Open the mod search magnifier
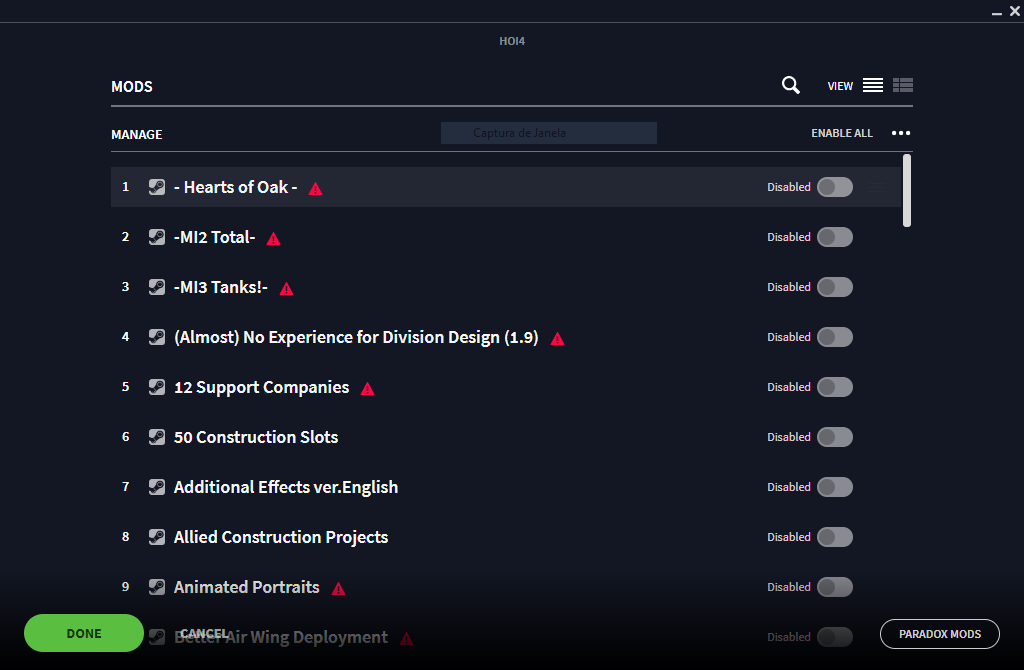This screenshot has width=1024, height=670. [x=791, y=86]
